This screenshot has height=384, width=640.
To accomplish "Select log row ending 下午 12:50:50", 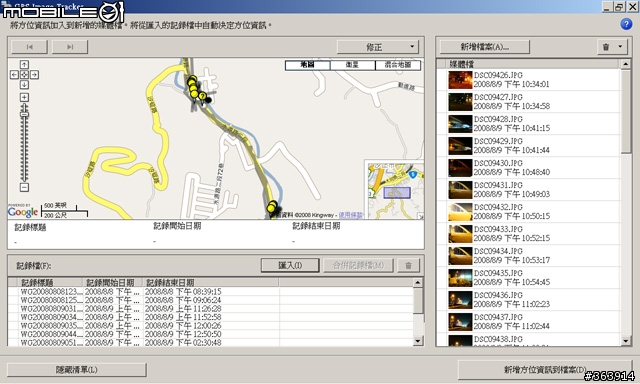I will pyautogui.click(x=211, y=334).
